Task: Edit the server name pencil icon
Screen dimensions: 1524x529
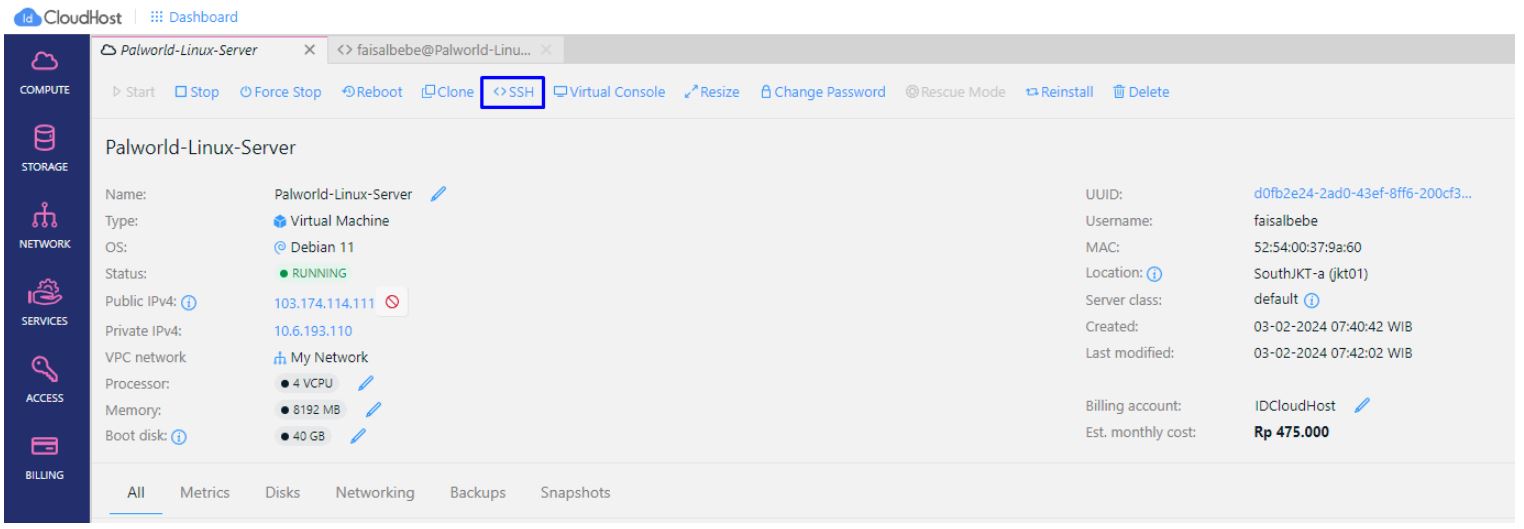Action: click(436, 194)
